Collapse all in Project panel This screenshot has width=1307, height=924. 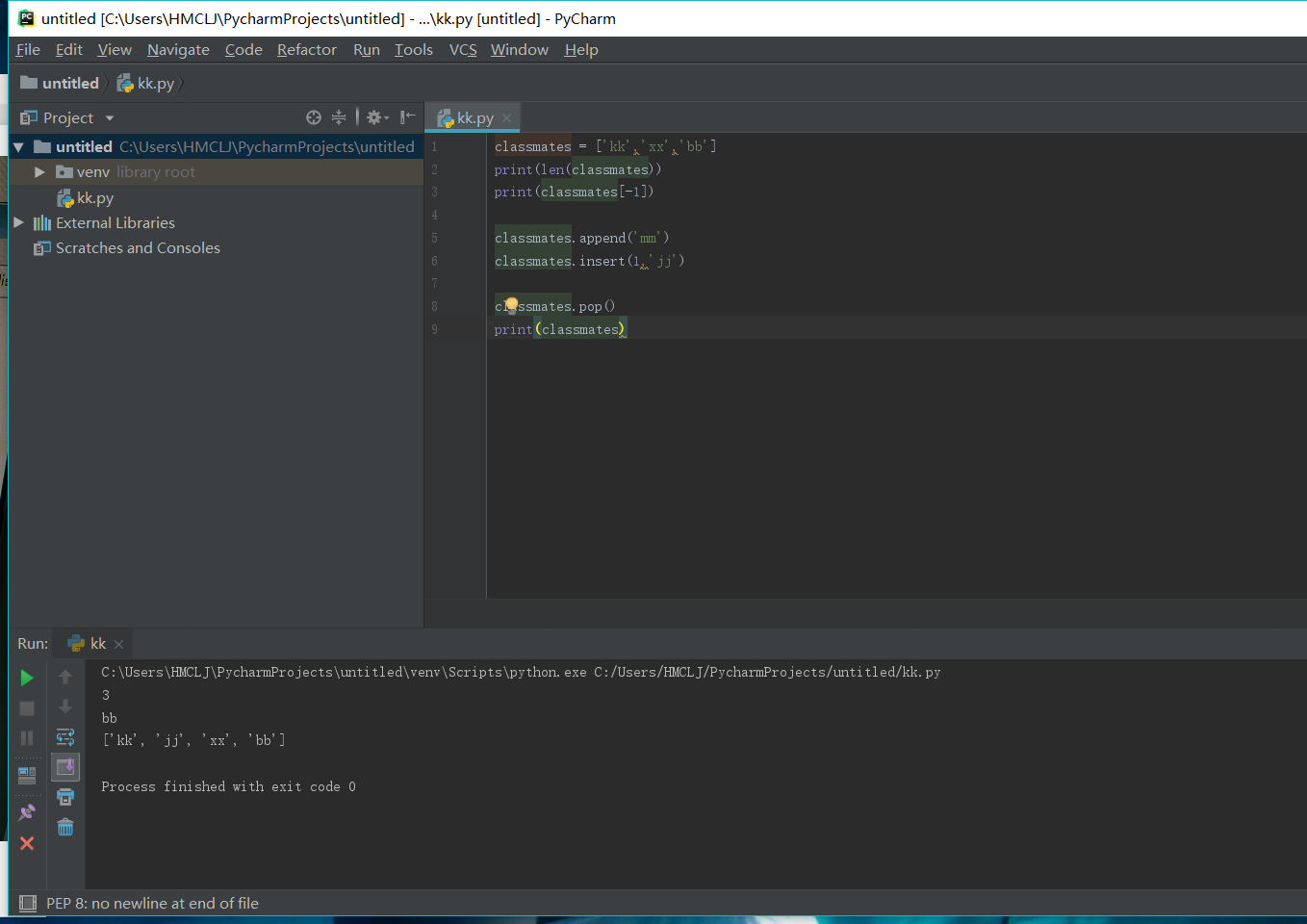click(x=339, y=117)
